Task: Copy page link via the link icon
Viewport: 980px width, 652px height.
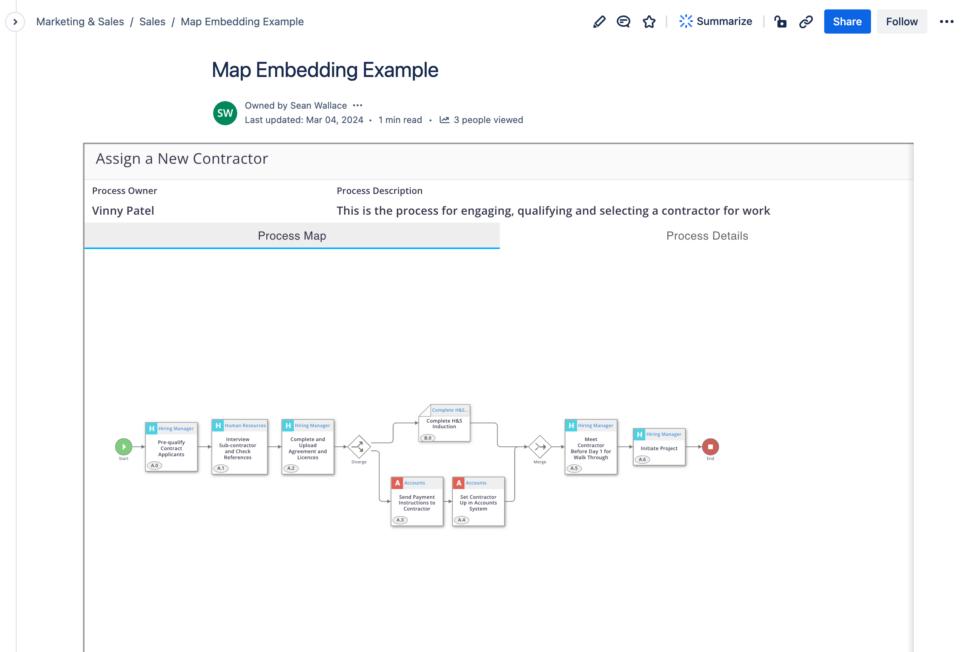Action: click(806, 21)
